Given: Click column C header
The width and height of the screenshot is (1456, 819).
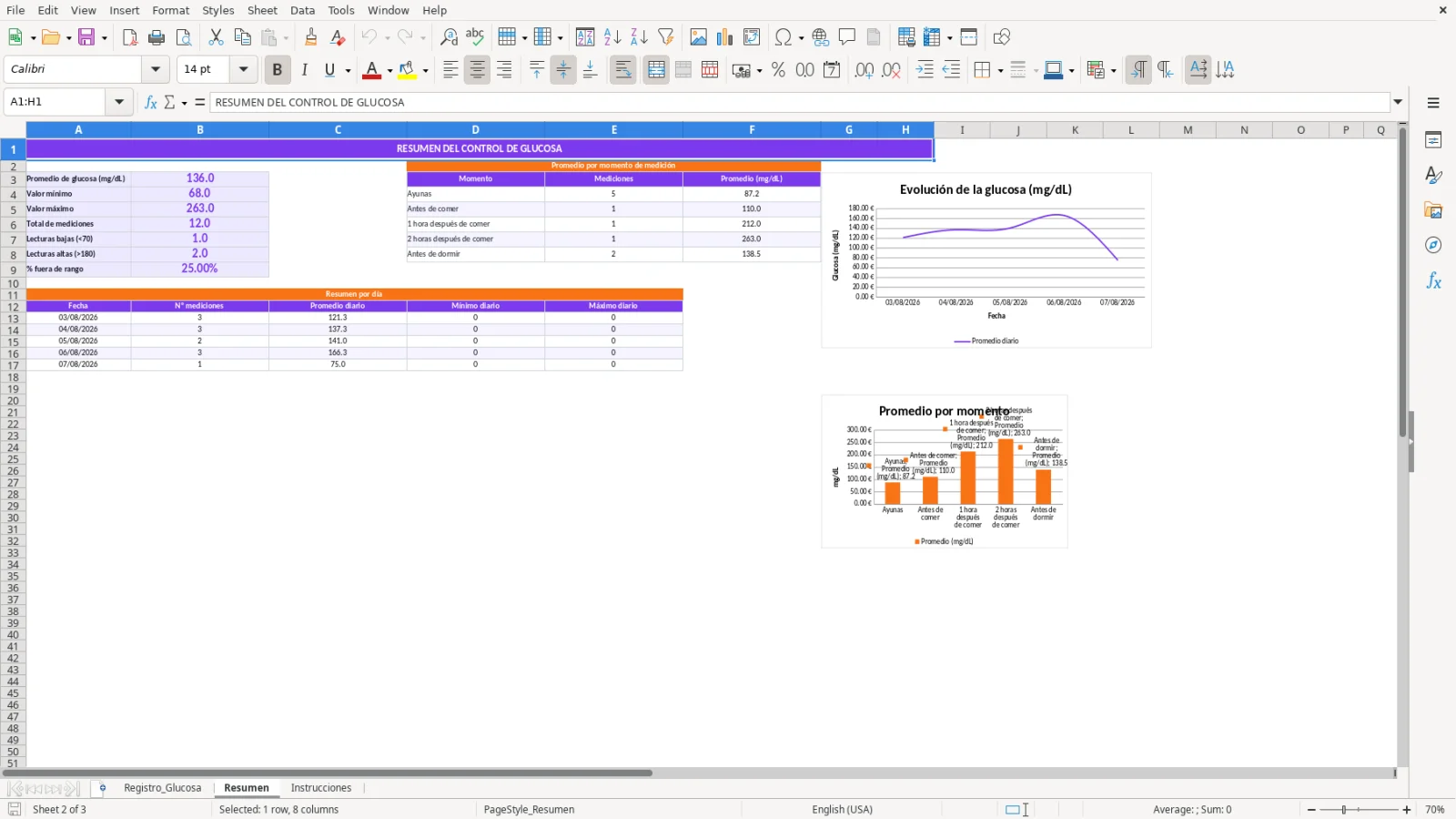Looking at the screenshot, I should [x=338, y=130].
